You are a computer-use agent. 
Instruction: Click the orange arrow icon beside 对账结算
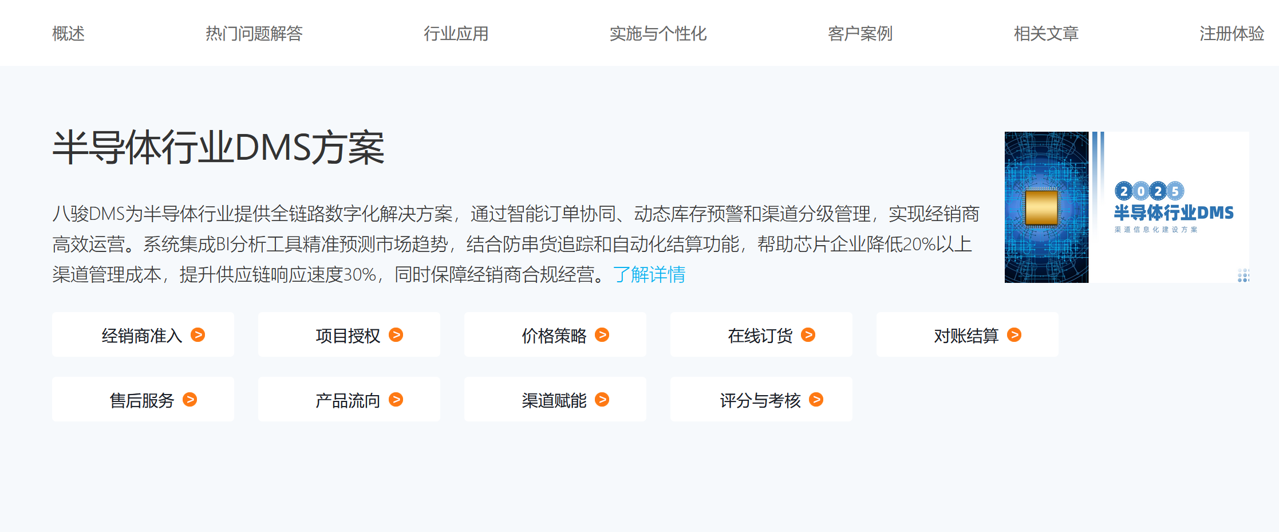pyautogui.click(x=1014, y=335)
